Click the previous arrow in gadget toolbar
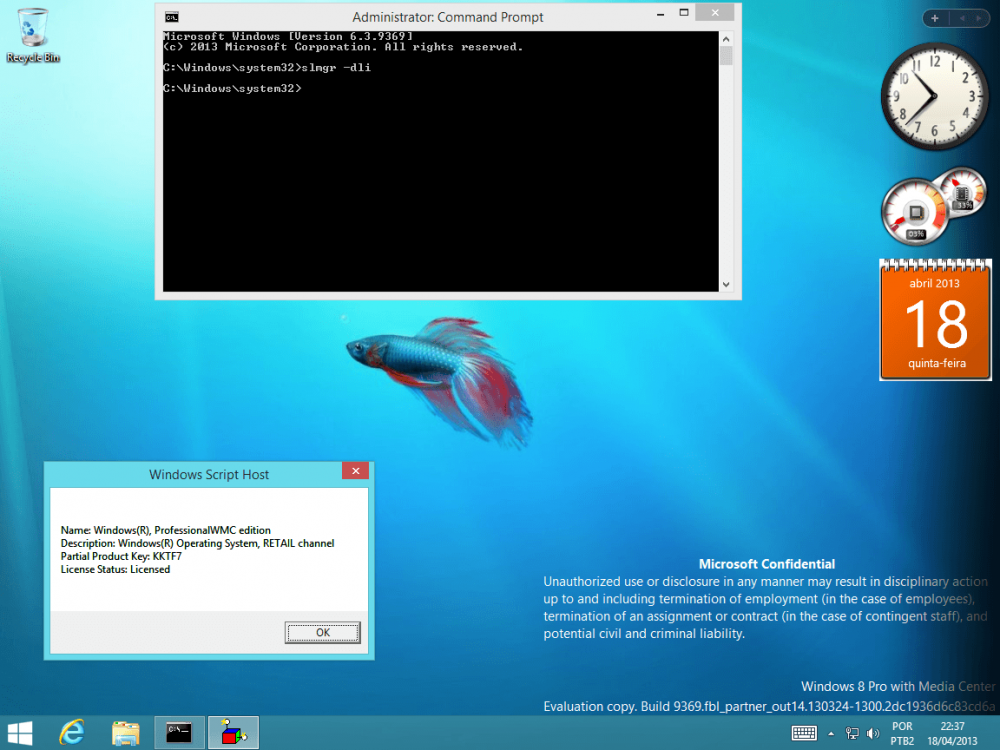The width and height of the screenshot is (1000, 750). tap(961, 18)
